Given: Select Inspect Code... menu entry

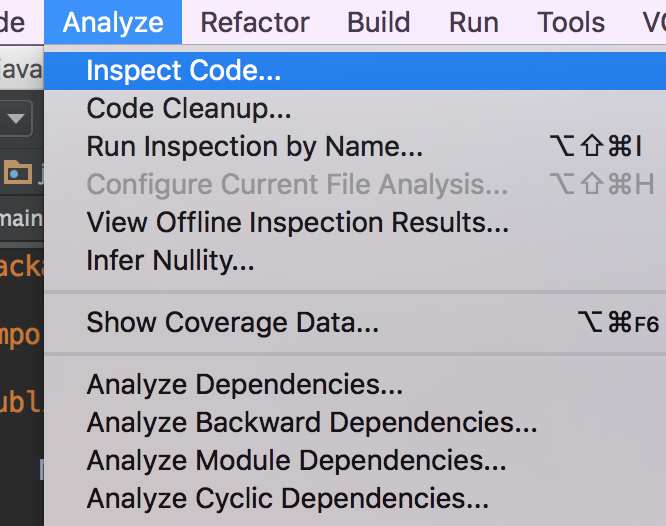Looking at the screenshot, I should 184,70.
